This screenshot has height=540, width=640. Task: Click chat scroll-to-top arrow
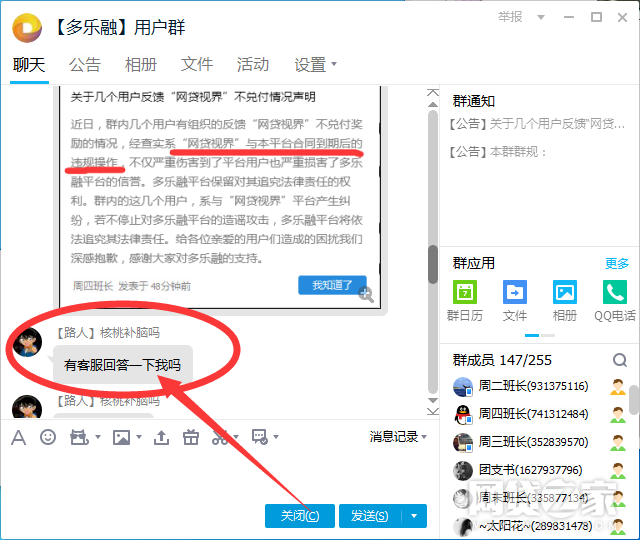pos(433,92)
